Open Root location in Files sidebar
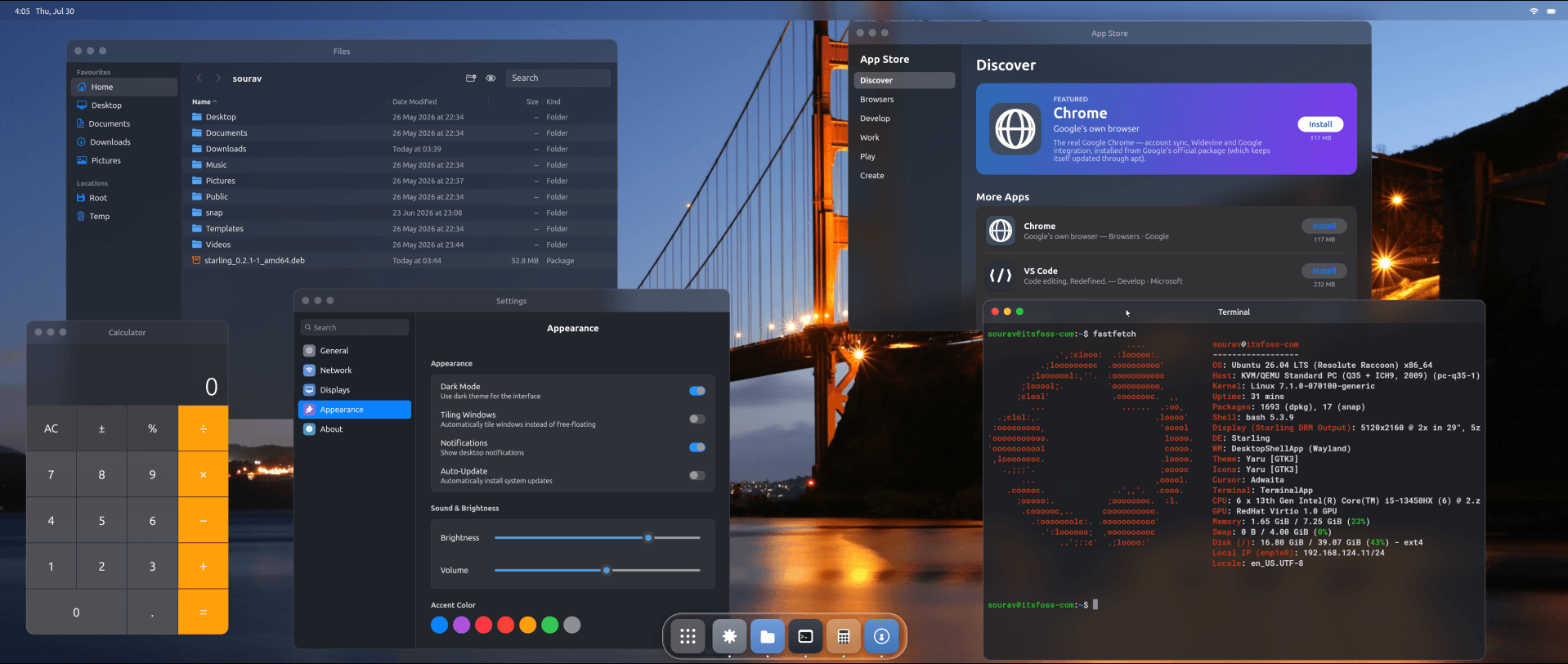 (124, 198)
